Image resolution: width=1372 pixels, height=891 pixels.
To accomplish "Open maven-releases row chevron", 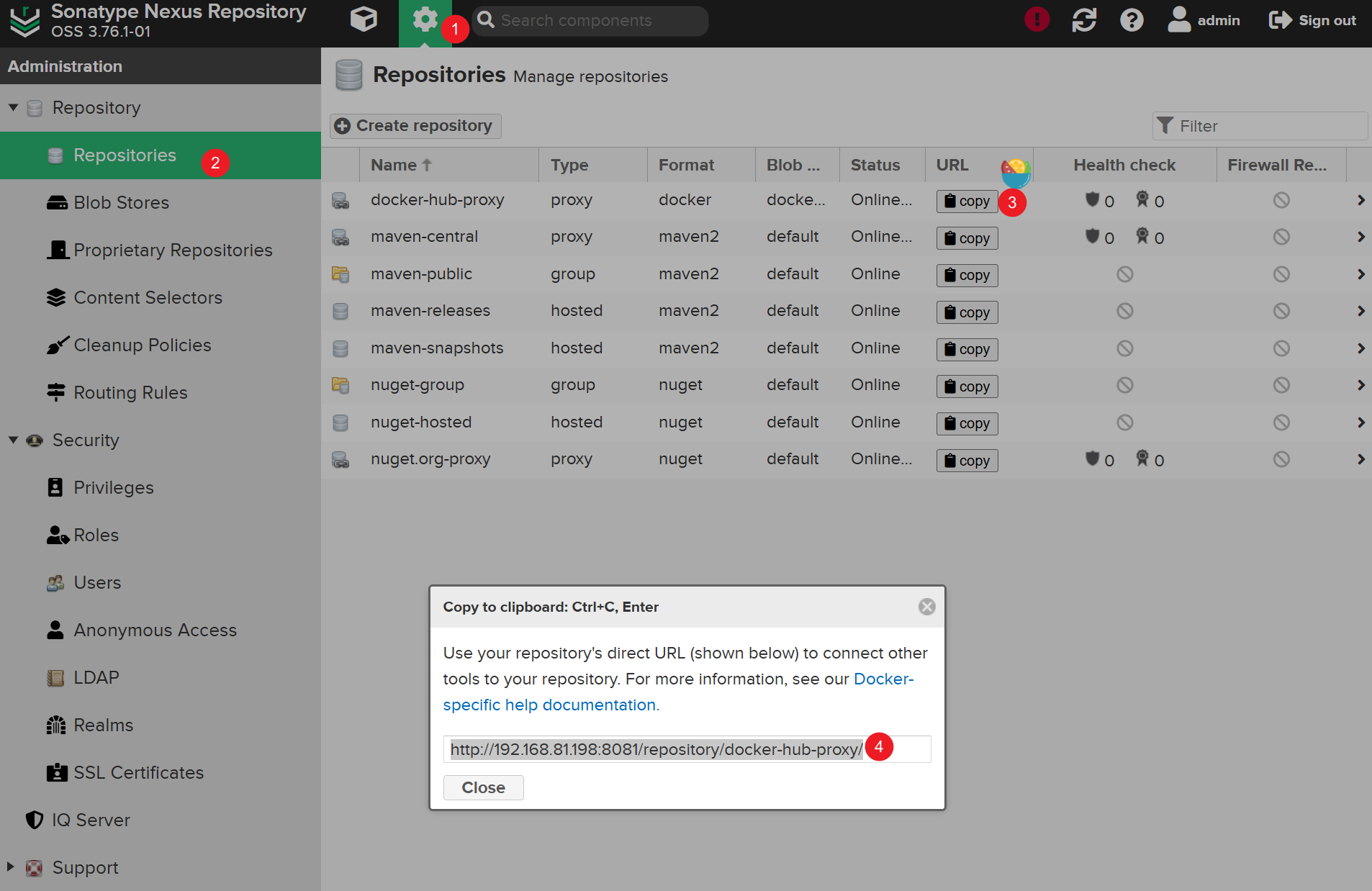I will pyautogui.click(x=1360, y=311).
